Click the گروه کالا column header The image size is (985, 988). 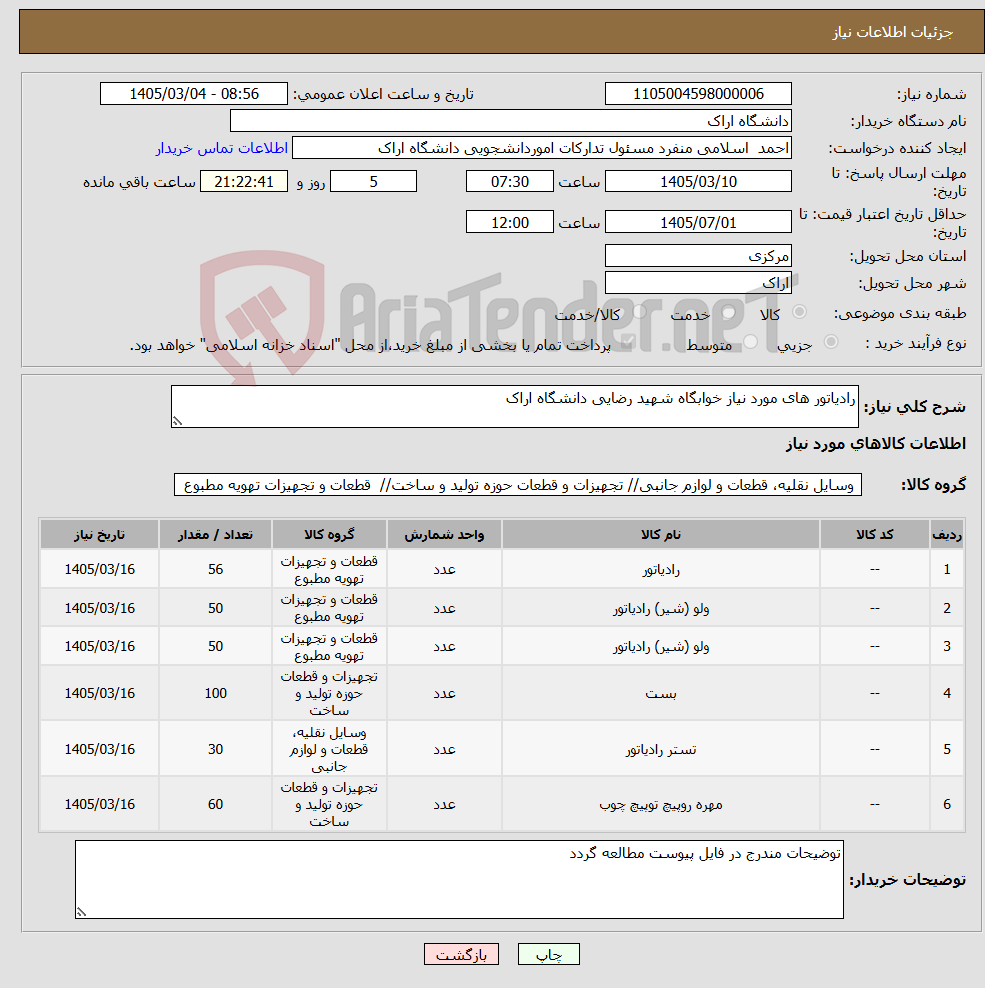coord(329,534)
